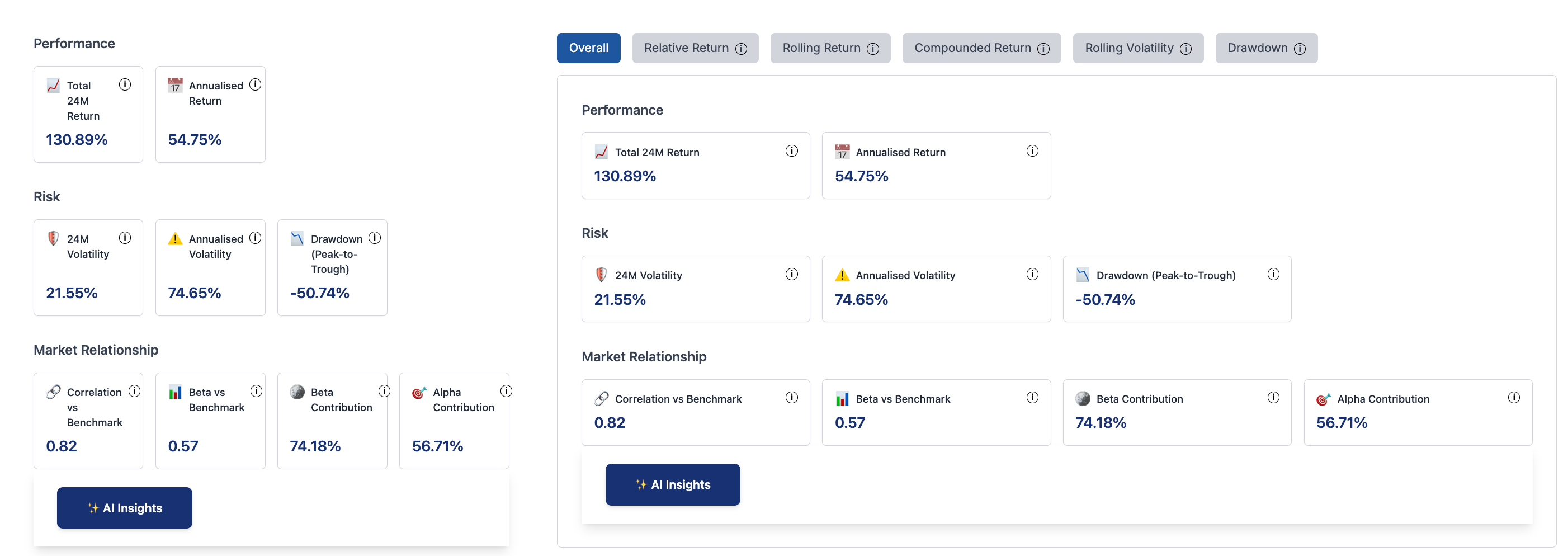Click the right Correlation vs Benchmark card

click(695, 412)
